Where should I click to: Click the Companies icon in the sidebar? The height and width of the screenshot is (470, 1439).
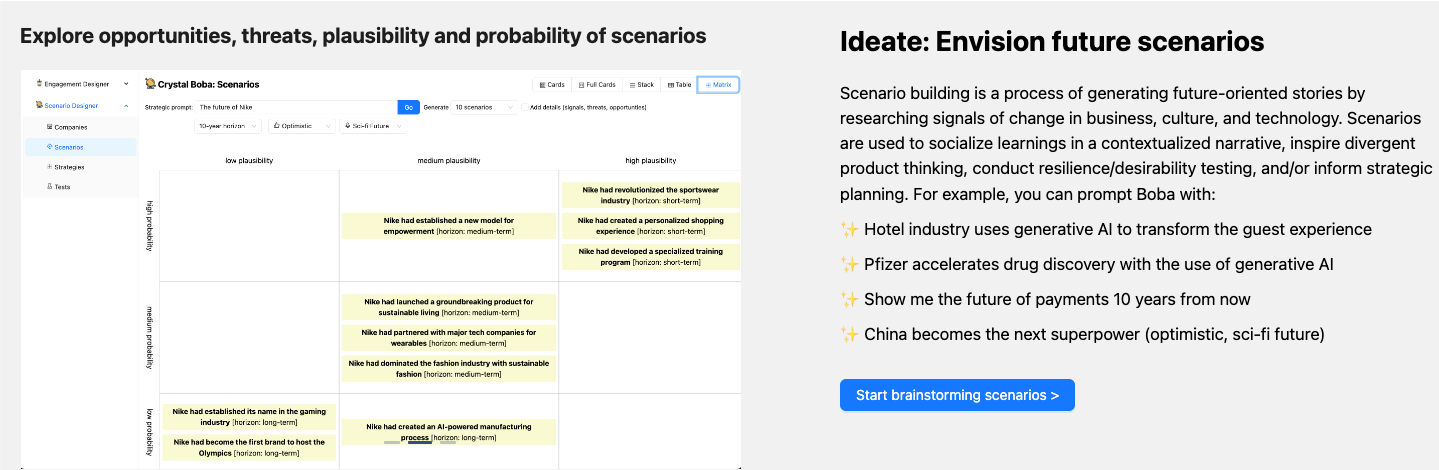49,127
